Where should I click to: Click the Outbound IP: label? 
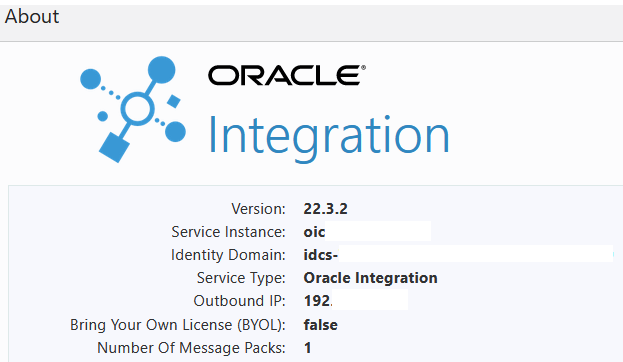coord(240,301)
